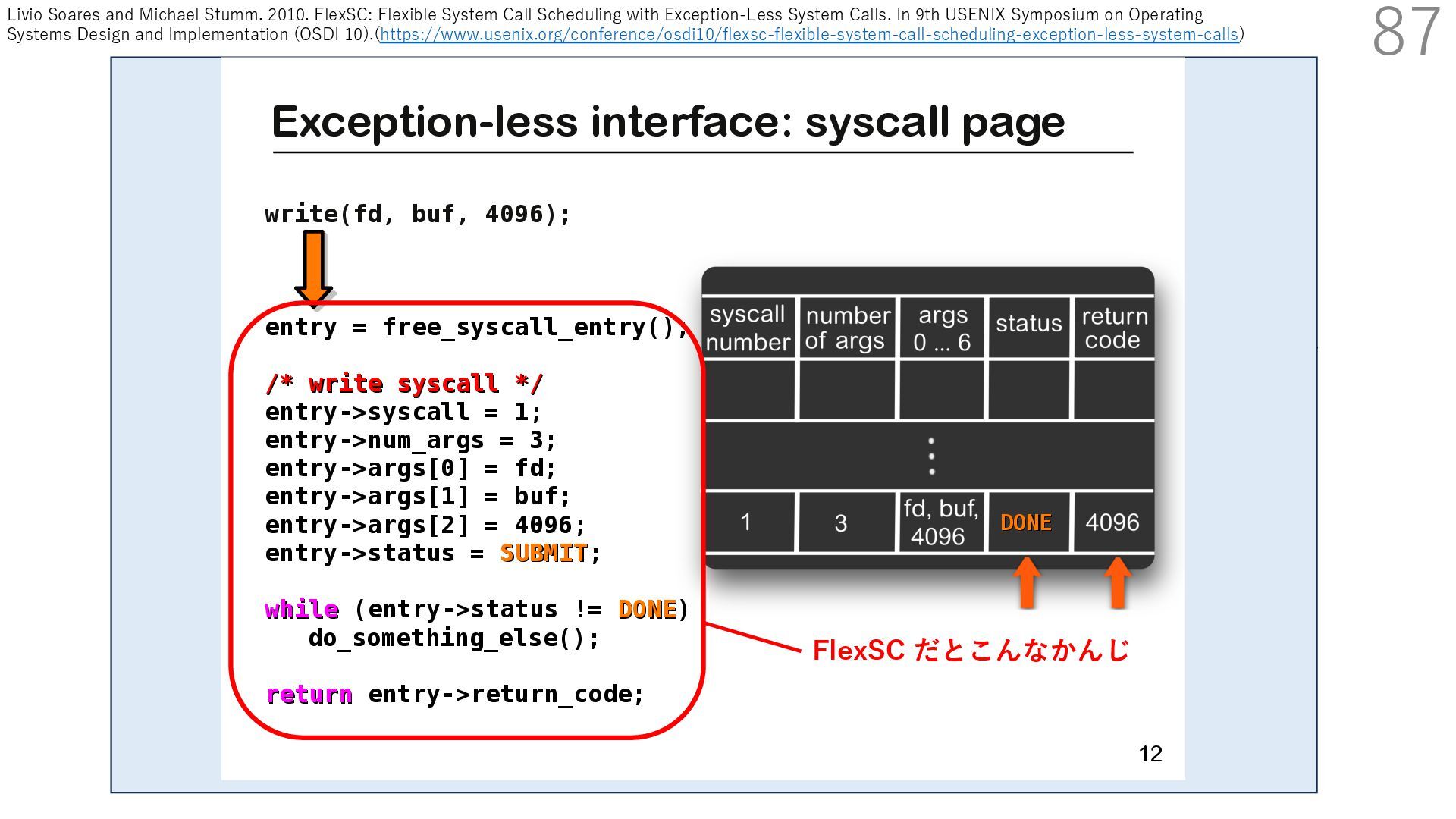This screenshot has width=1456, height=819.
Task: Click the inner slide page number 12
Action: 1150,754
